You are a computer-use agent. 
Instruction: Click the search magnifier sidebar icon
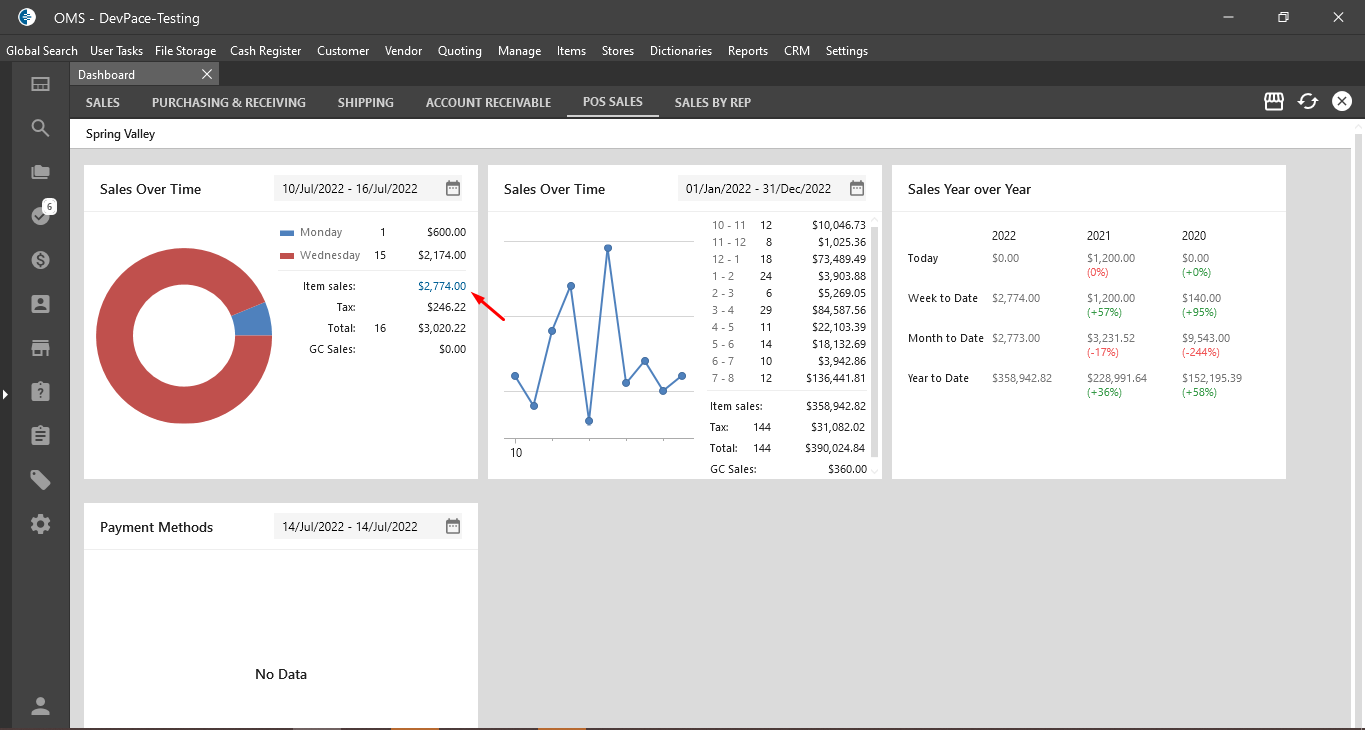[x=40, y=128]
